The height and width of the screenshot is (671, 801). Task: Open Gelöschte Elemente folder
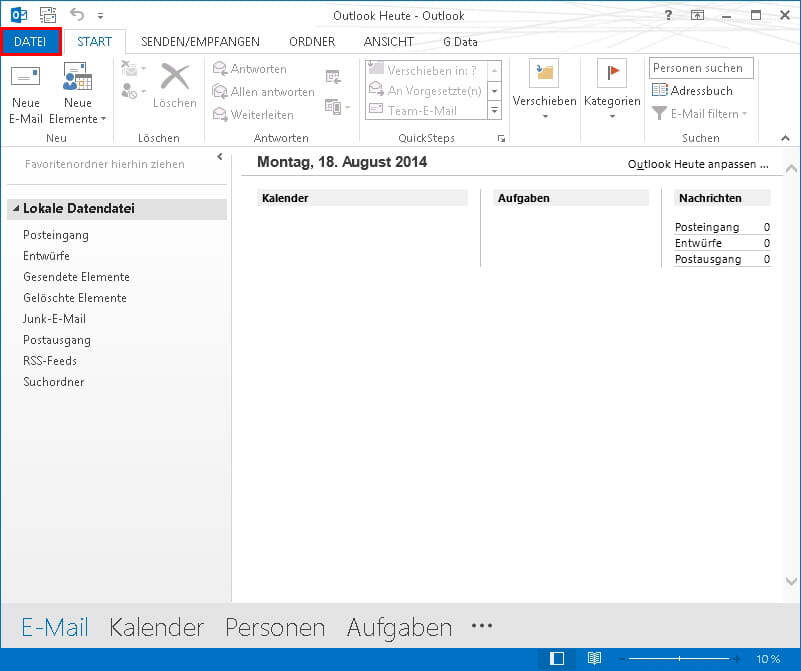(x=75, y=298)
